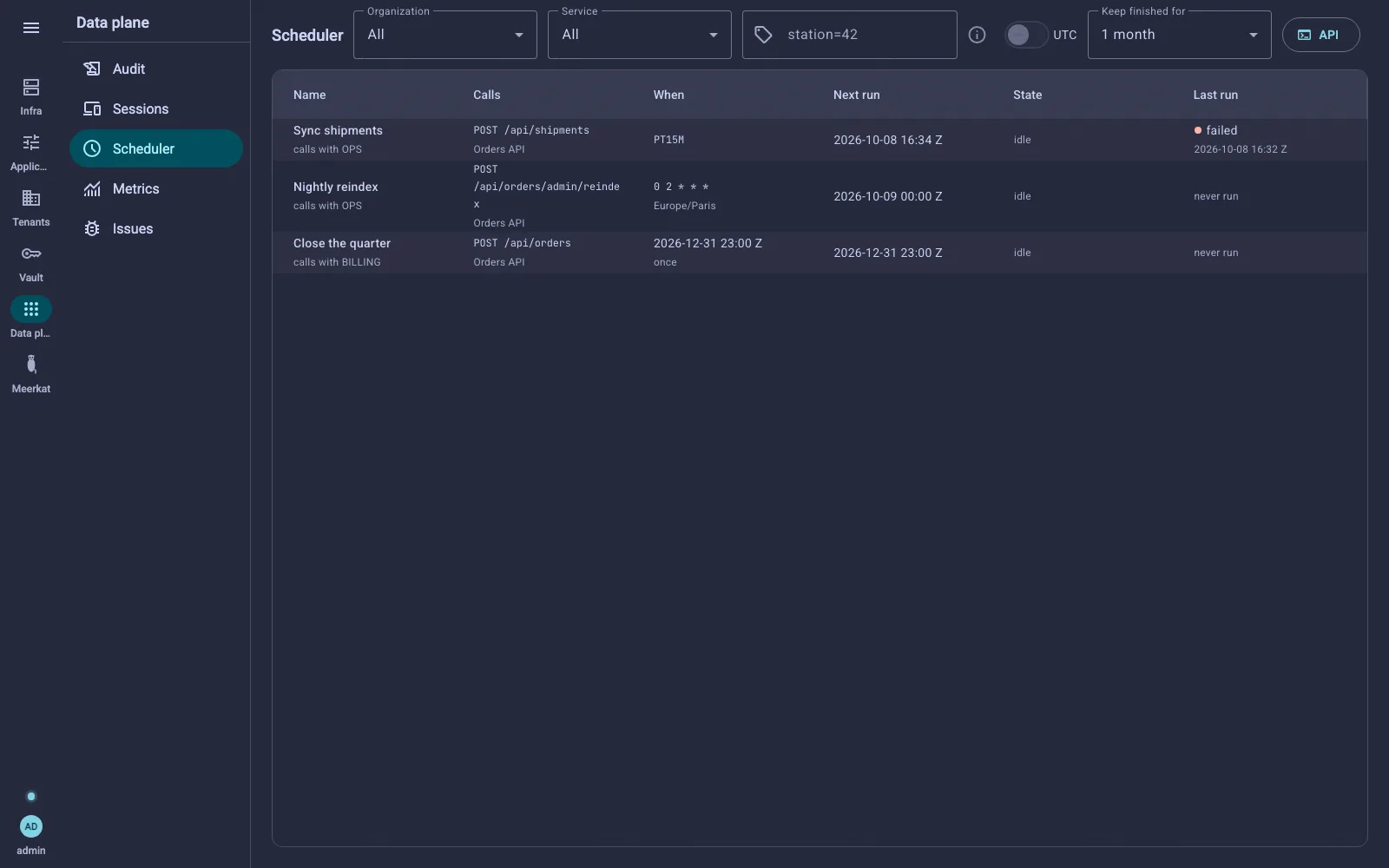Screen dimensions: 1389x868
Task: Open the Vault key icon
Action: pyautogui.click(x=31, y=253)
